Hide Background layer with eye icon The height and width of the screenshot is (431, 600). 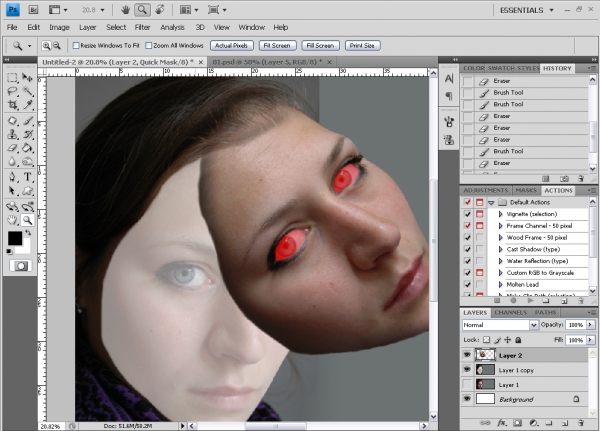point(467,399)
